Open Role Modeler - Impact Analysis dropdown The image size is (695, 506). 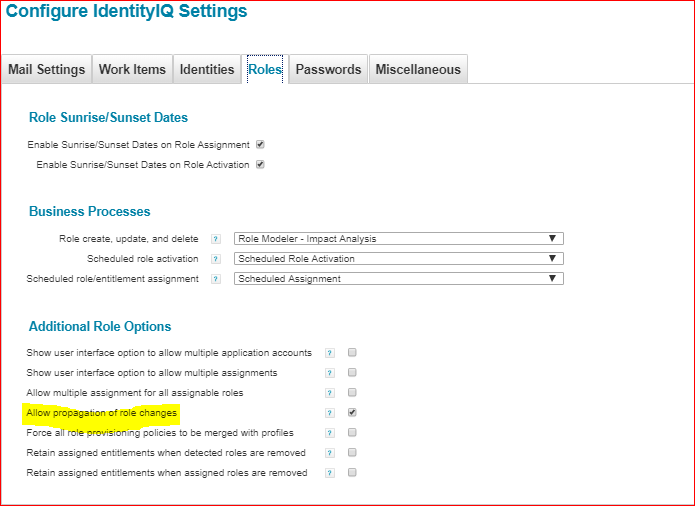point(399,239)
